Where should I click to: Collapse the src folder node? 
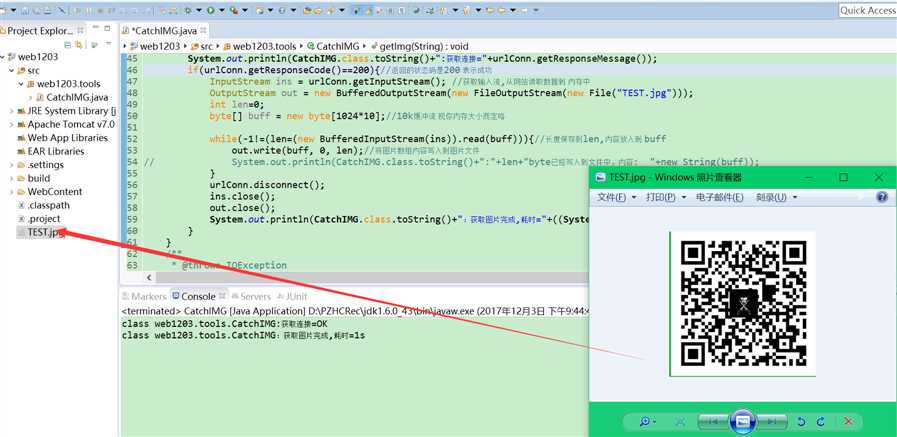point(12,70)
